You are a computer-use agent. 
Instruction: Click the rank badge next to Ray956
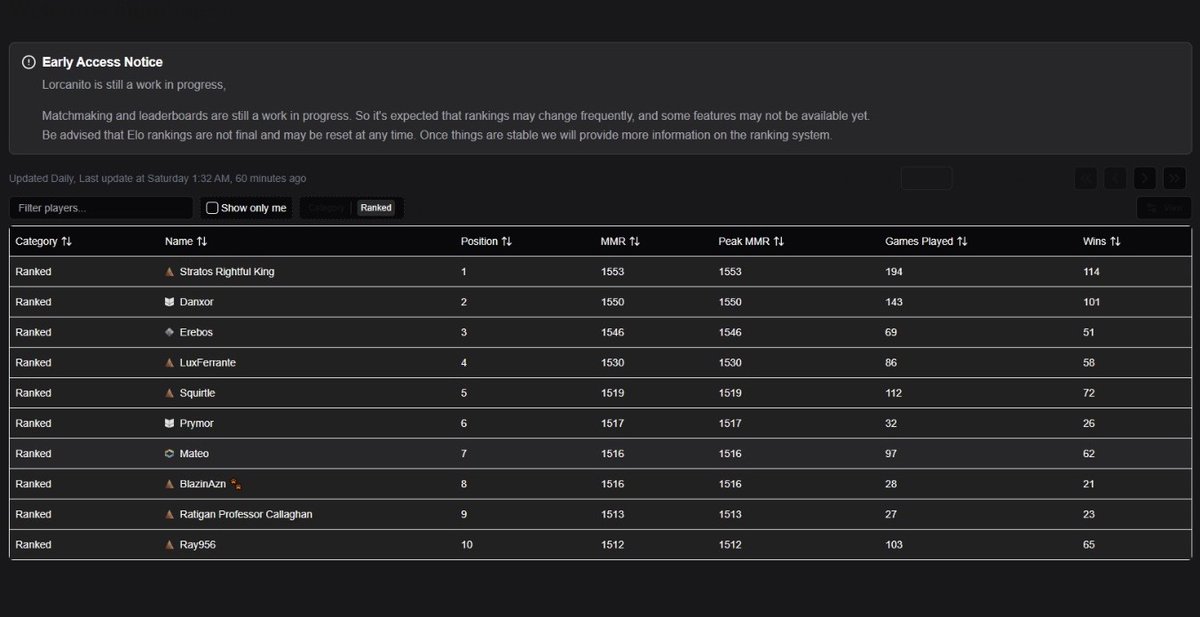170,545
